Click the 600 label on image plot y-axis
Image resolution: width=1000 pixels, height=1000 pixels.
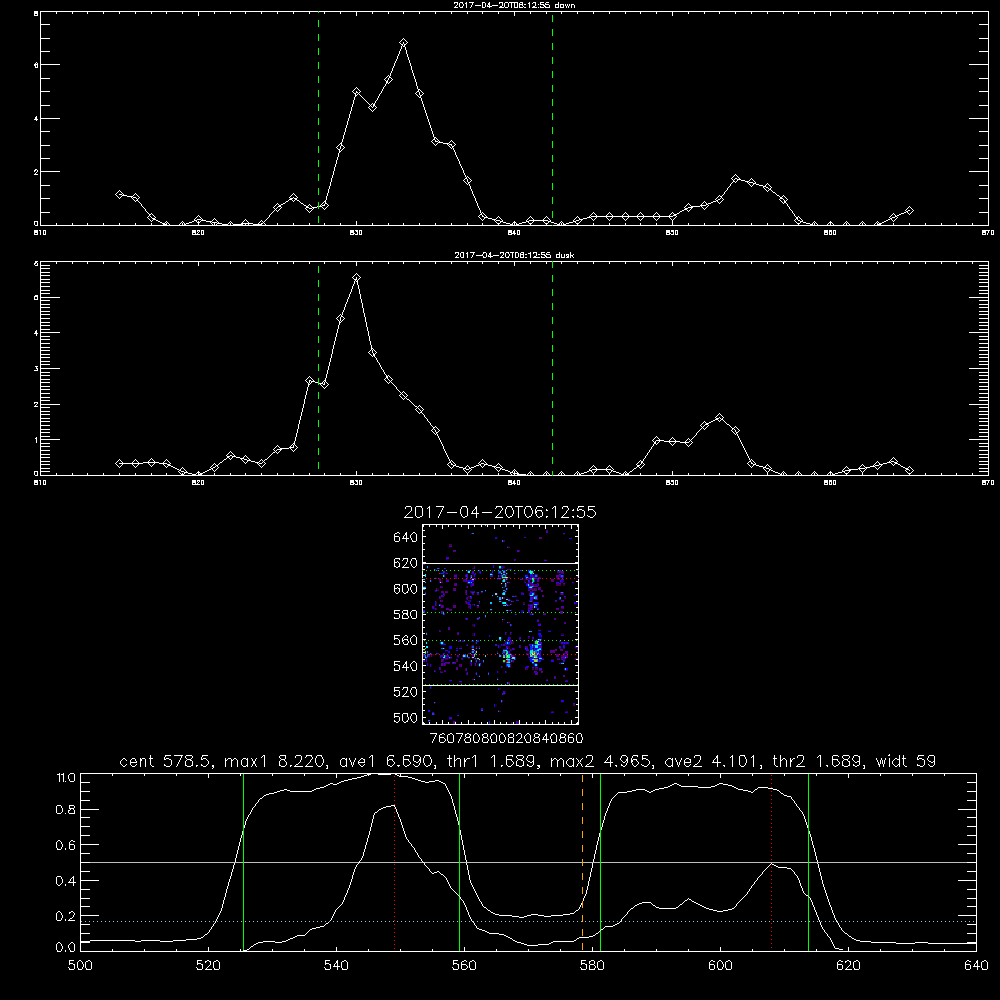pos(406,589)
